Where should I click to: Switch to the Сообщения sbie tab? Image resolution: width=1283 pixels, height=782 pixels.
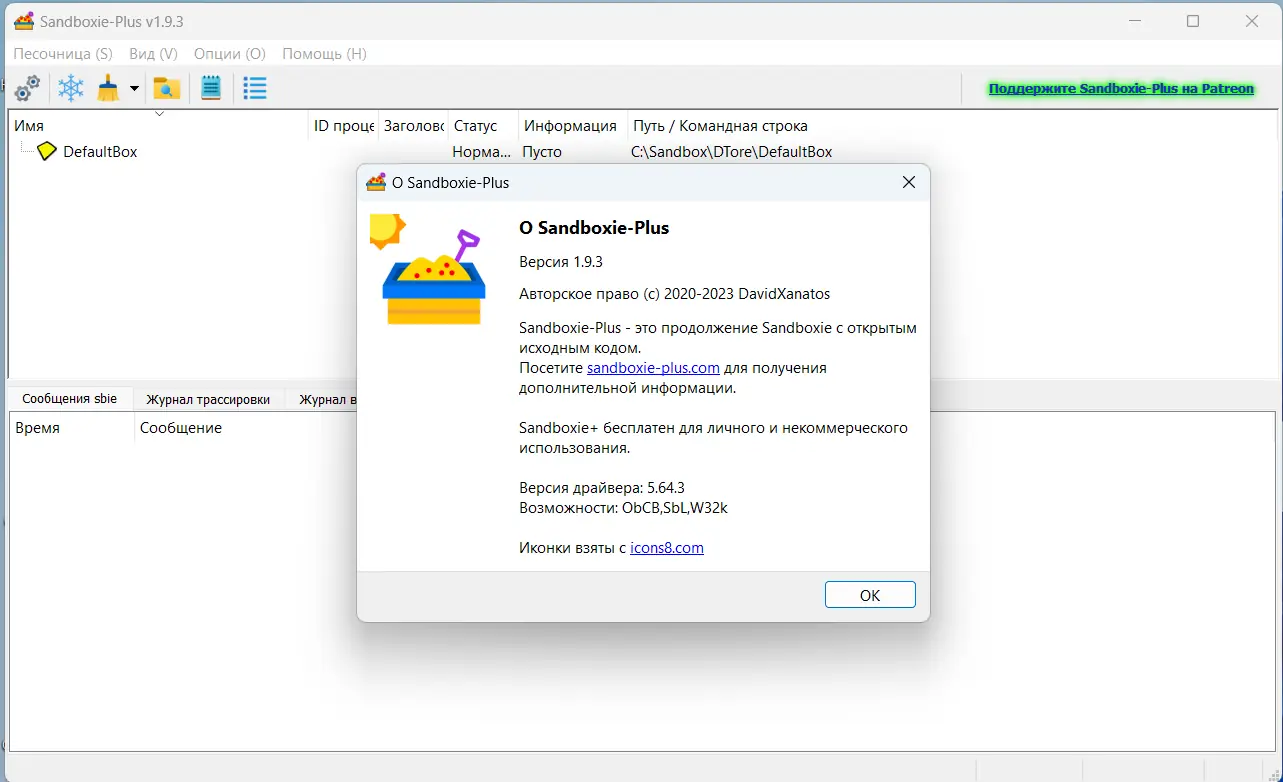(70, 399)
